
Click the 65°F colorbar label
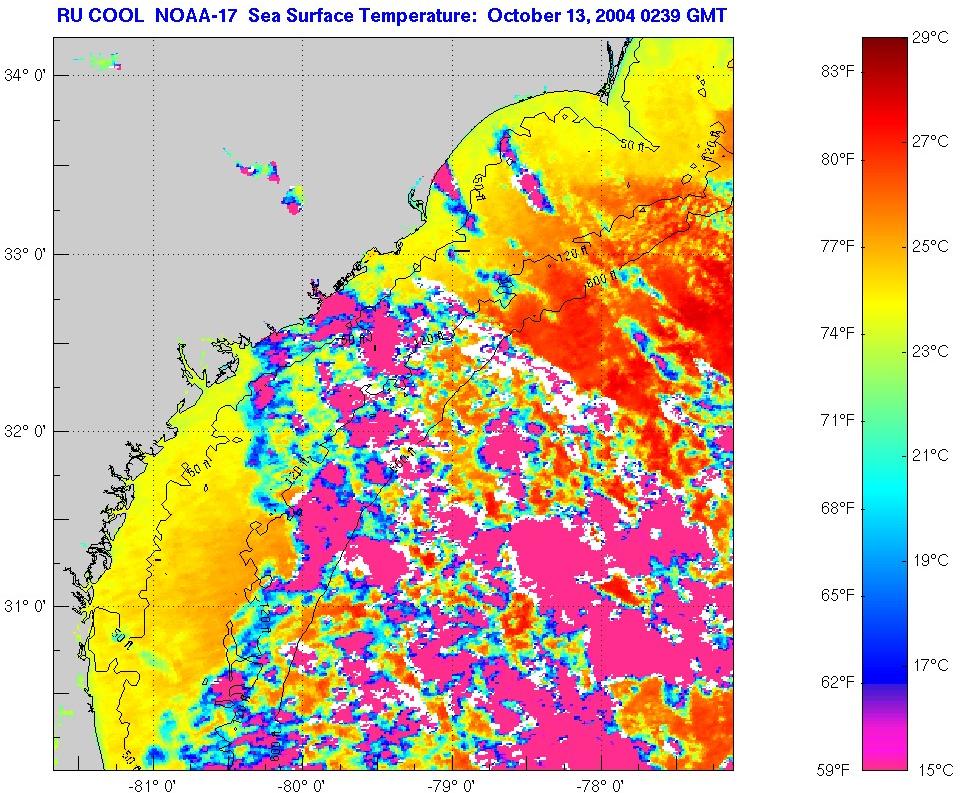[x=837, y=595]
